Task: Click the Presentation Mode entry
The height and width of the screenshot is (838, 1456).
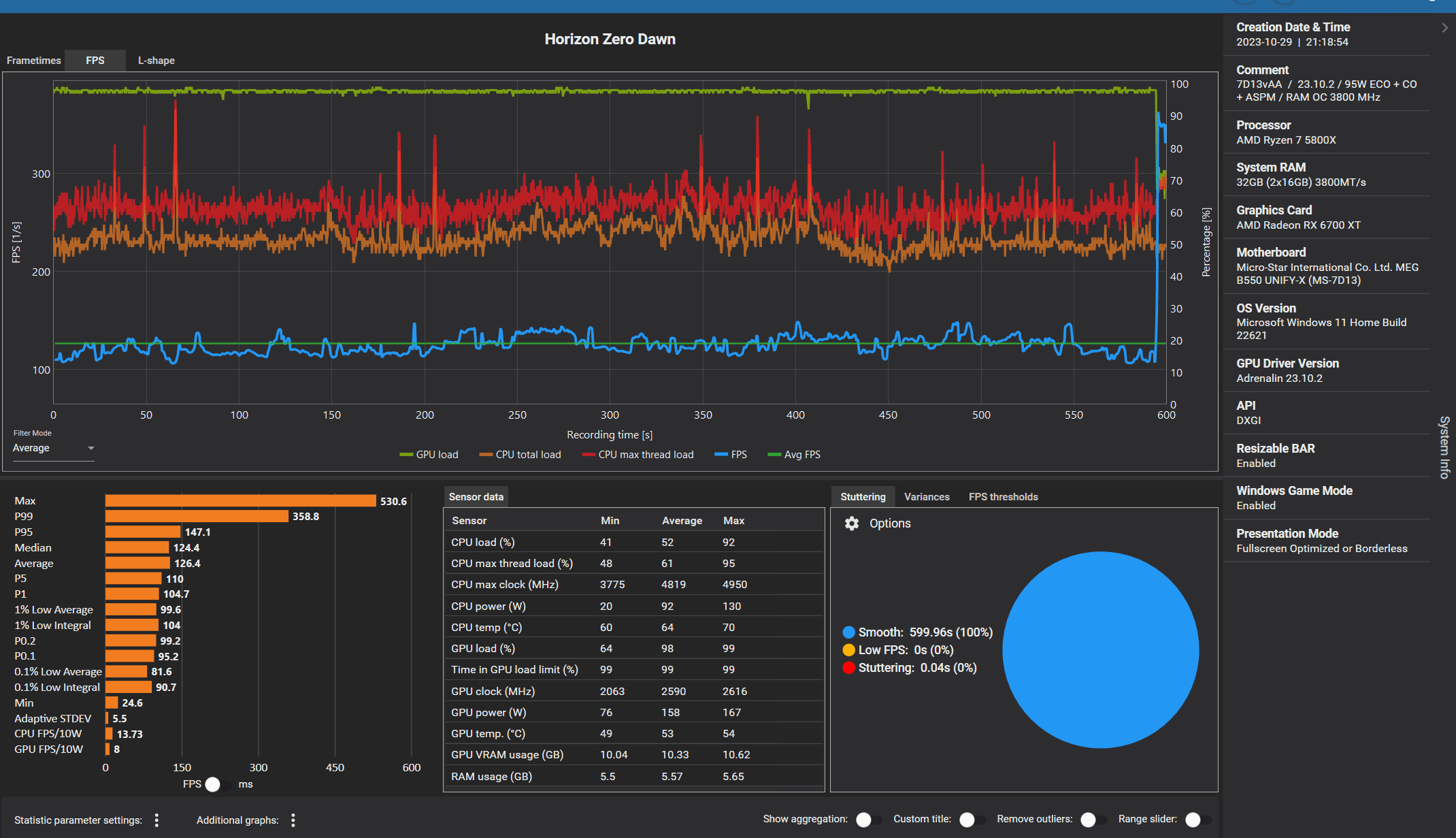Action: click(x=1327, y=541)
